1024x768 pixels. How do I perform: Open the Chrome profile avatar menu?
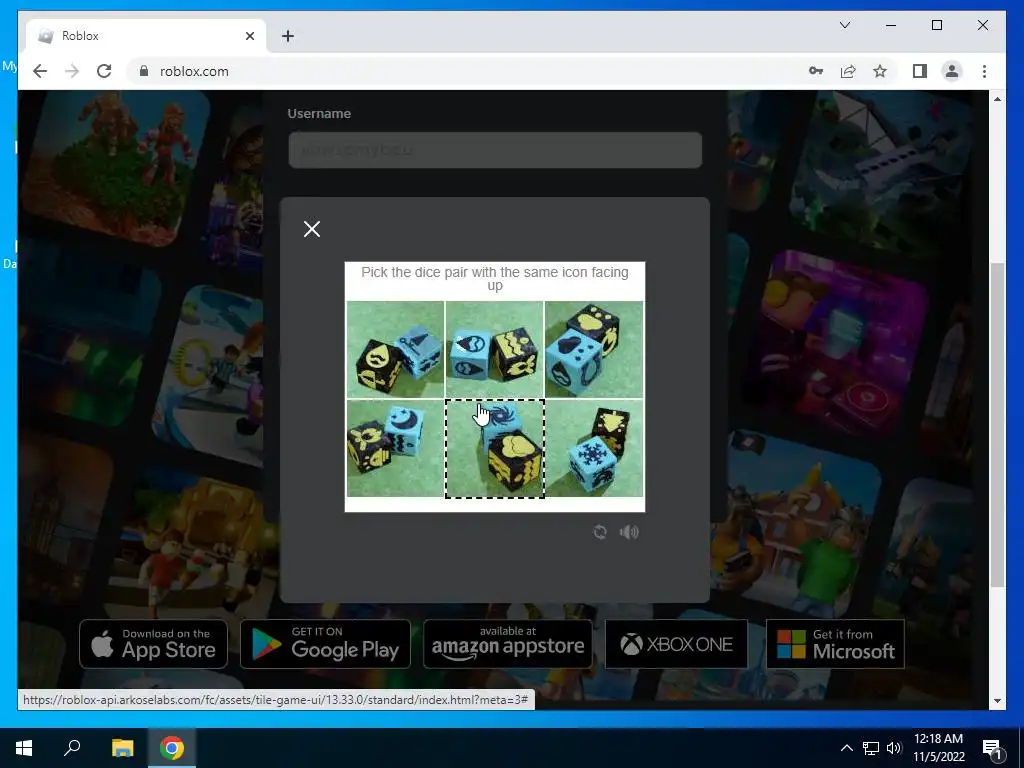point(952,71)
